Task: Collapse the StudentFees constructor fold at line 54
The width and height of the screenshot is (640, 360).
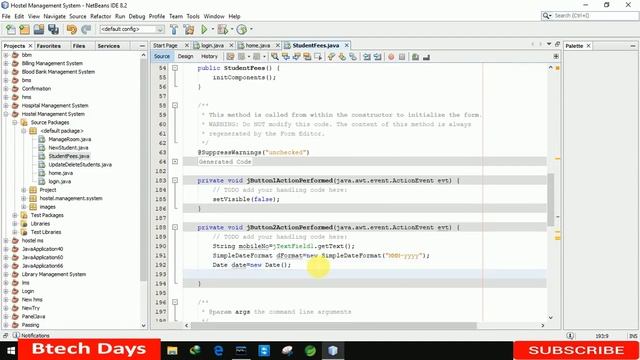Action: tap(175, 68)
